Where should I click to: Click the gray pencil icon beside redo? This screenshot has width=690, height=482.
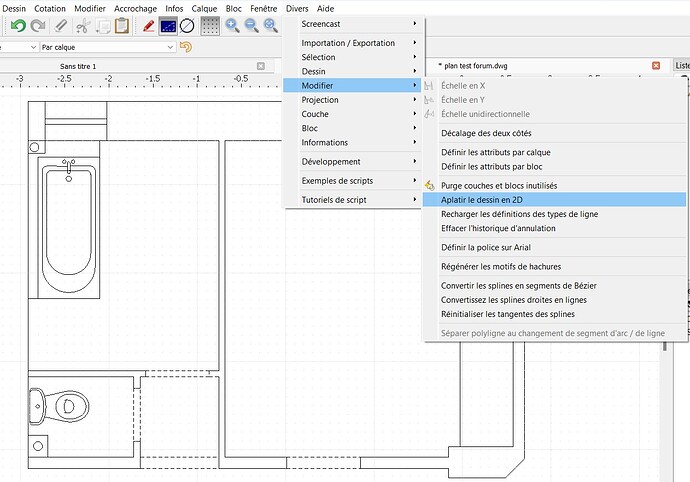(x=61, y=26)
